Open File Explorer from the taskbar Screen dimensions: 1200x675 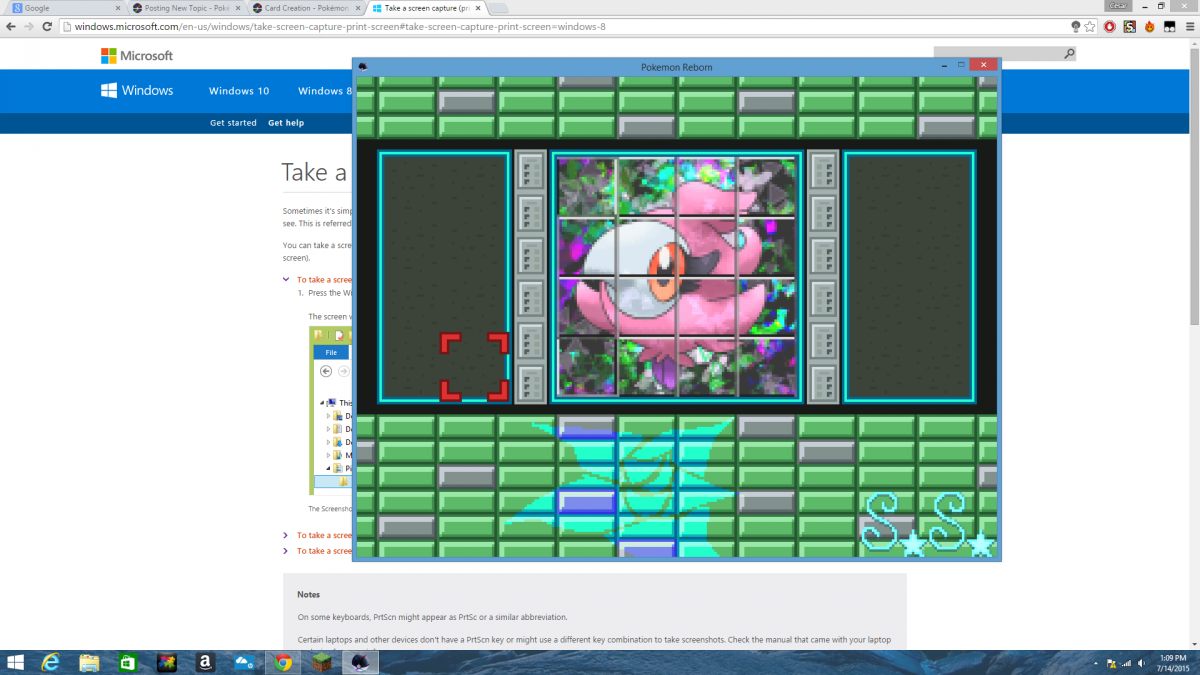(x=89, y=662)
